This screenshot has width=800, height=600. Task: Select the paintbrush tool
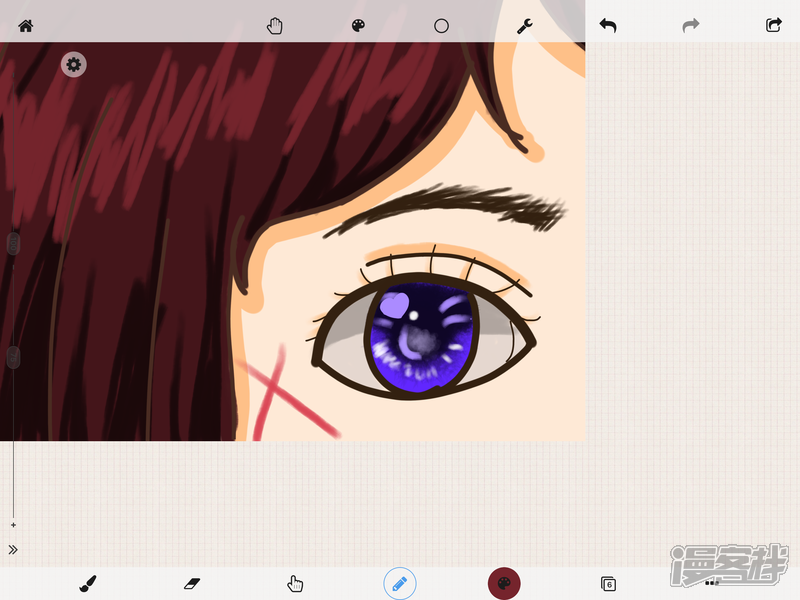(x=88, y=583)
